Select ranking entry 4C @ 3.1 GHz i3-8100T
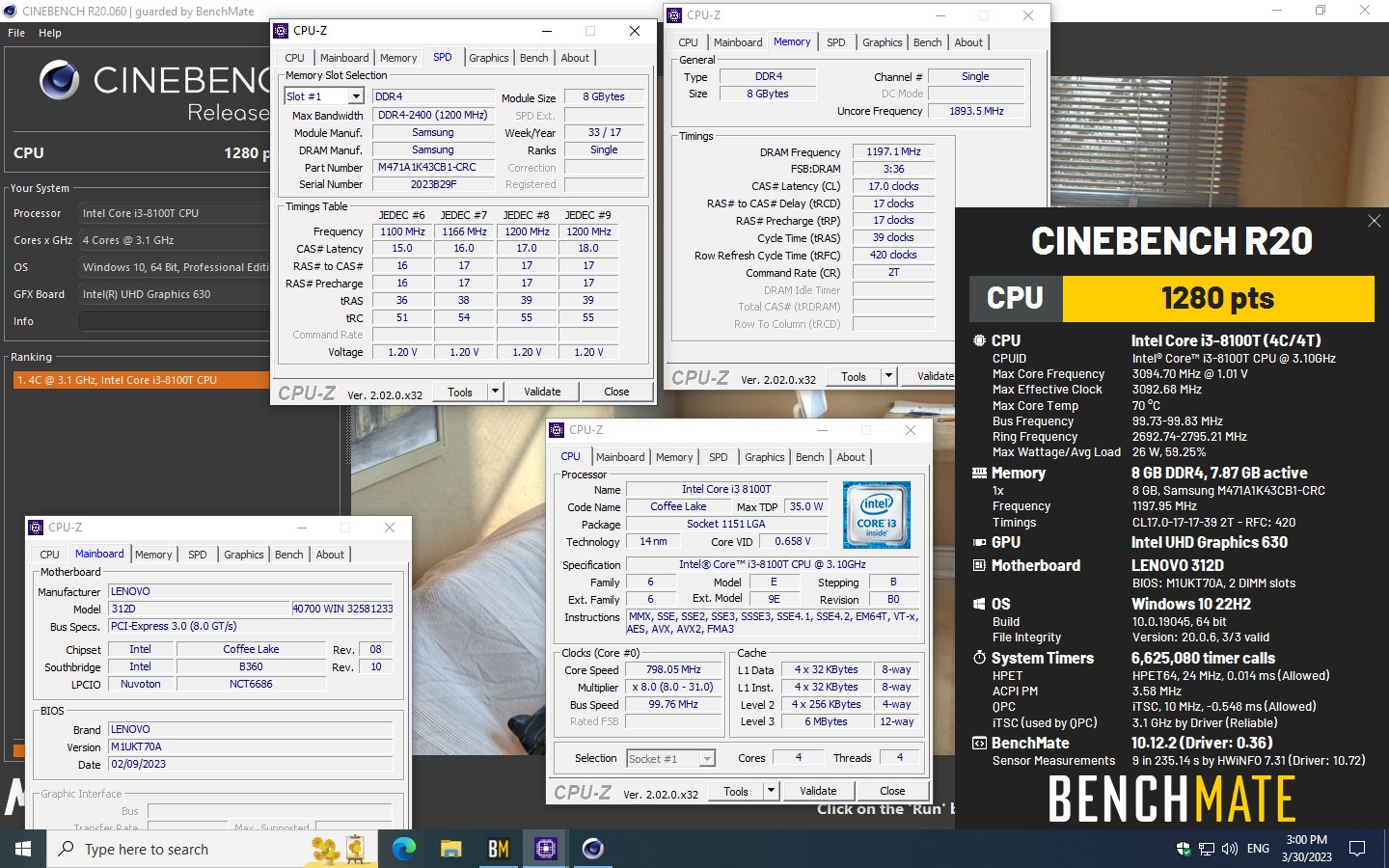The width and height of the screenshot is (1389, 868). tap(141, 380)
